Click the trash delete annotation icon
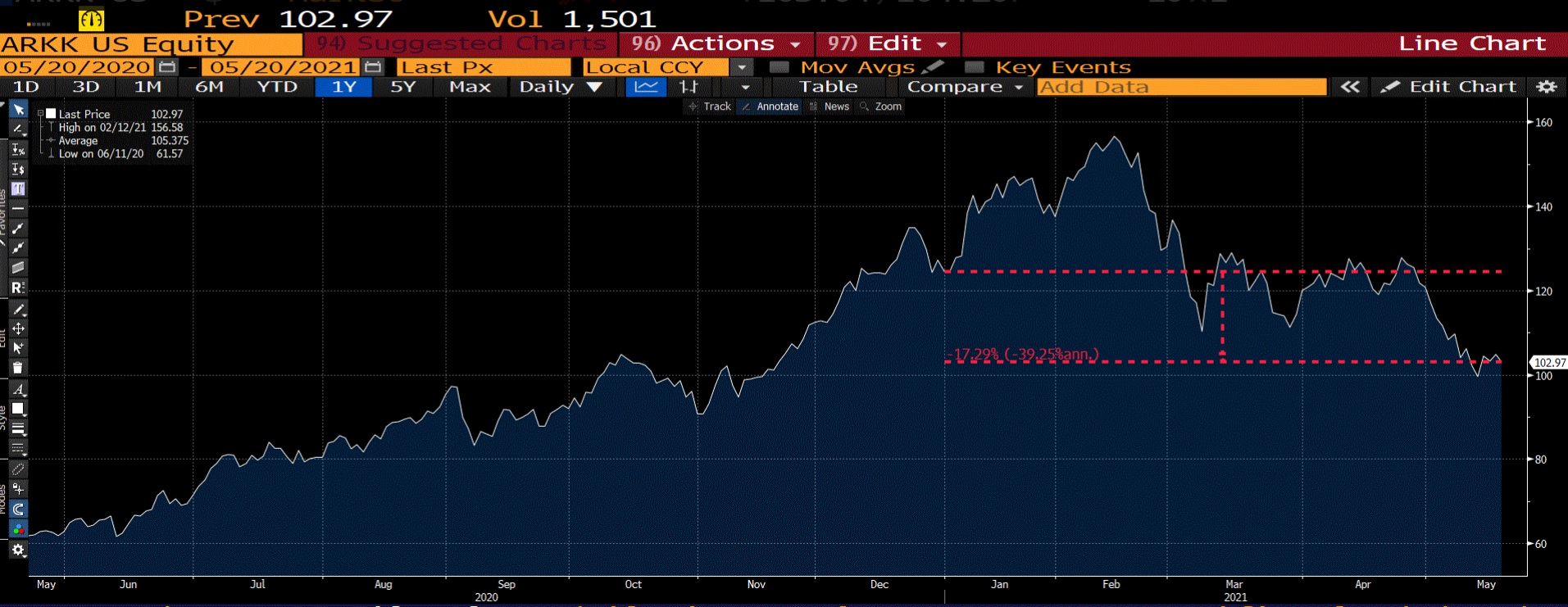 pos(18,368)
